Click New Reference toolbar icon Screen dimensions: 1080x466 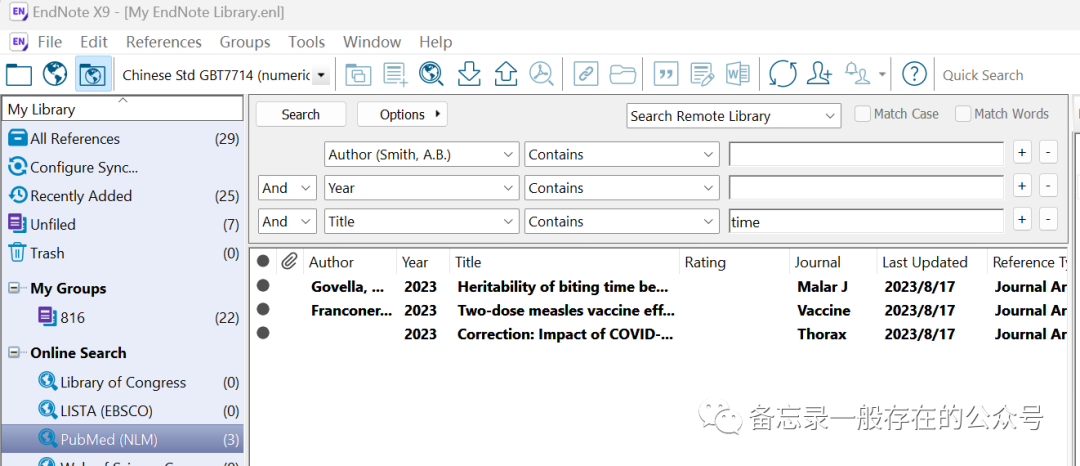pyautogui.click(x=395, y=74)
